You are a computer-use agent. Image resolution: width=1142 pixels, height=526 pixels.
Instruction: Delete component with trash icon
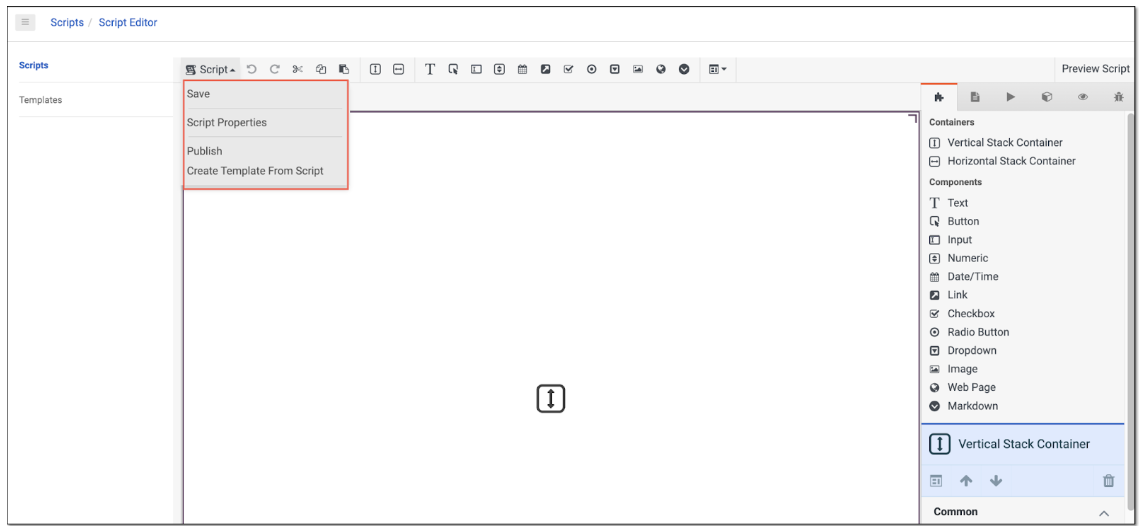click(x=1108, y=481)
